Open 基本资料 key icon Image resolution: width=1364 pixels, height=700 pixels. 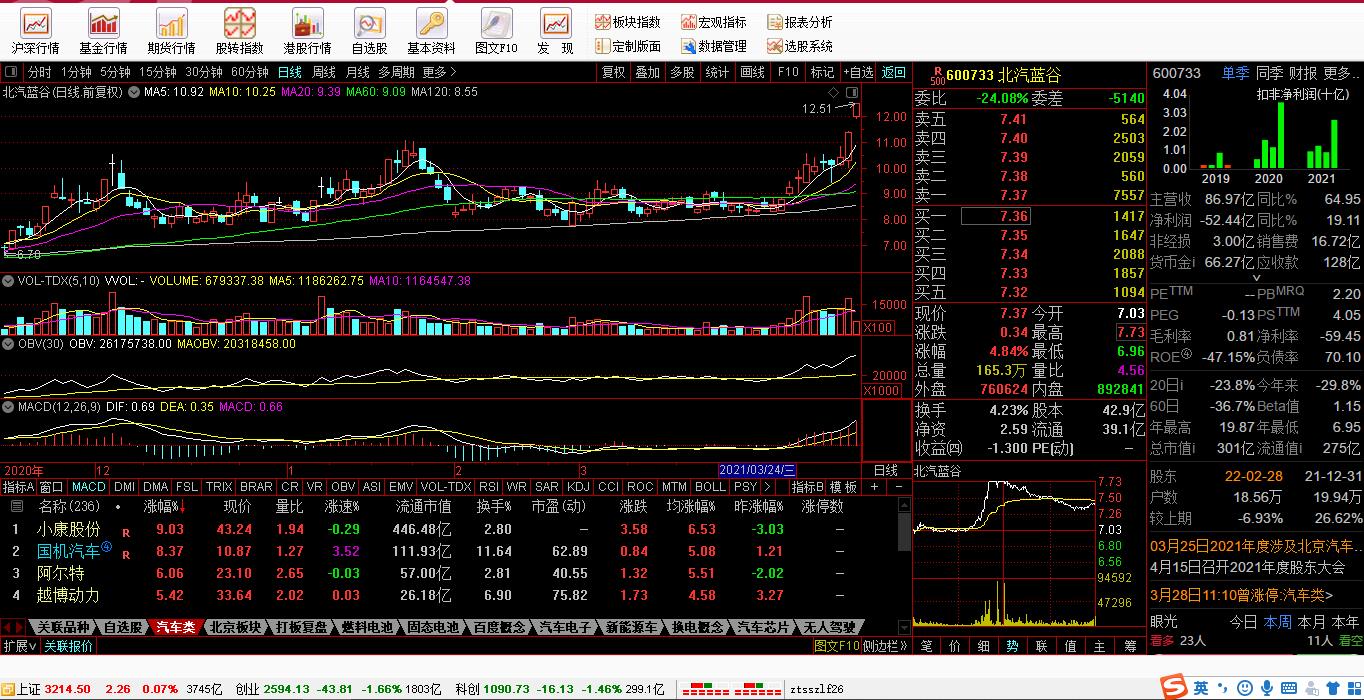(x=432, y=31)
